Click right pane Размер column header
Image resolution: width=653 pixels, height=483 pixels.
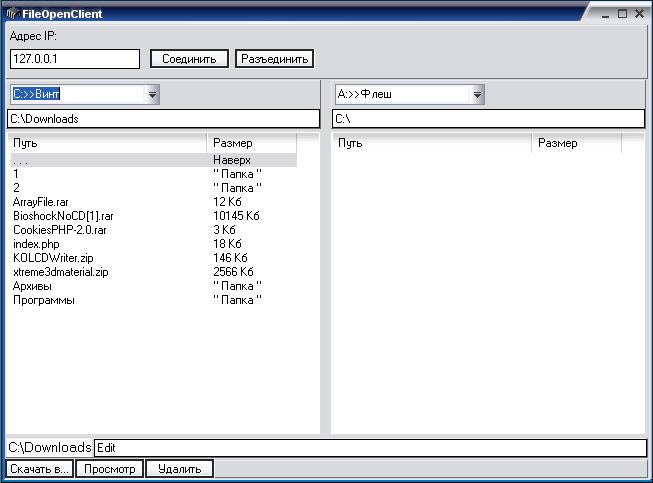pyautogui.click(x=576, y=143)
